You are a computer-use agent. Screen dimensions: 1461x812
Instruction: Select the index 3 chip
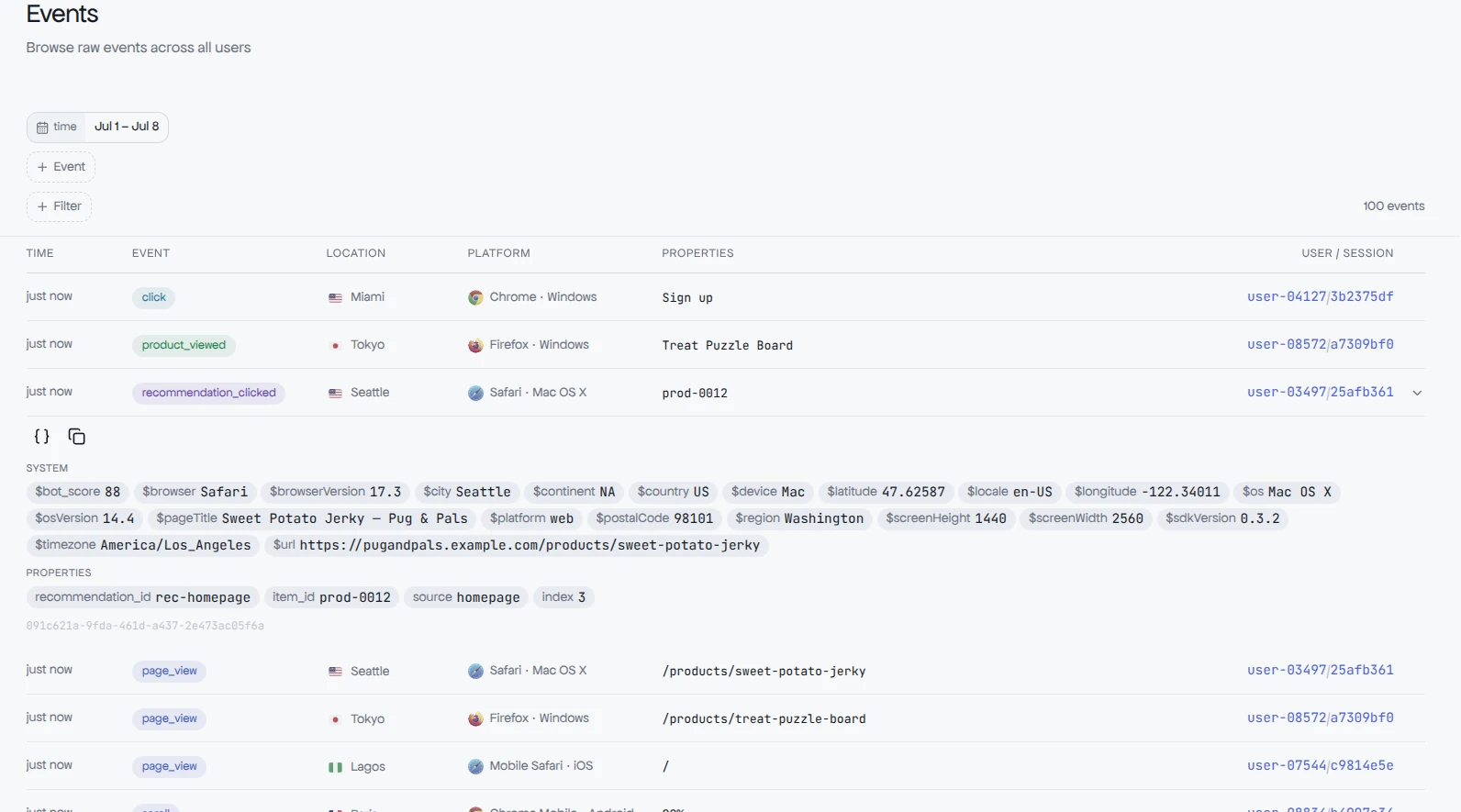[x=563, y=597]
